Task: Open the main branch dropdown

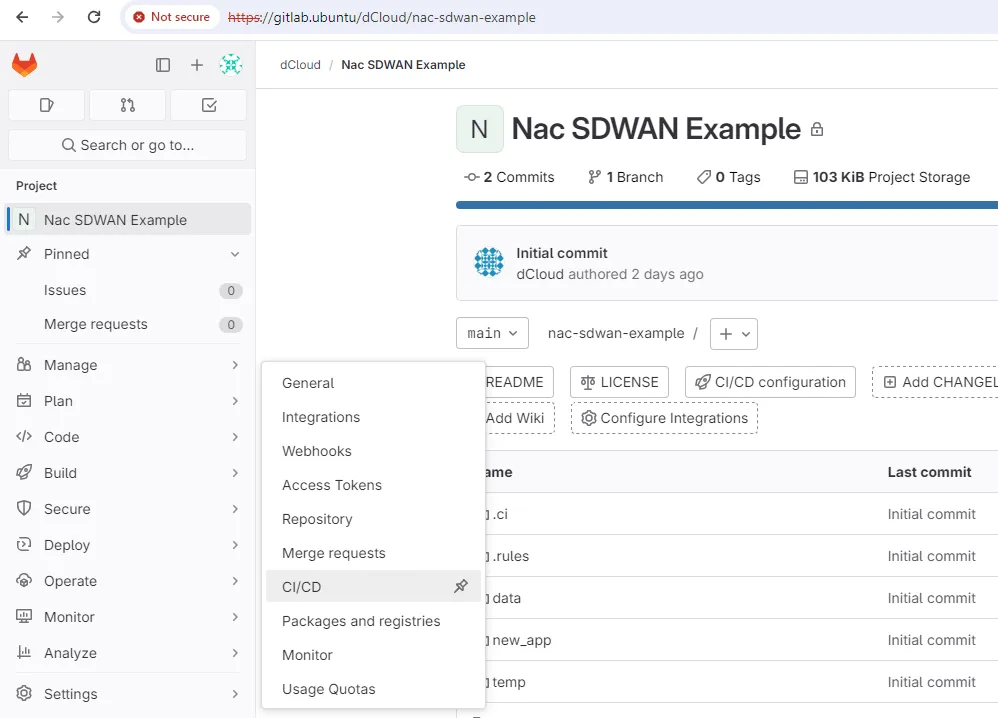Action: click(491, 333)
